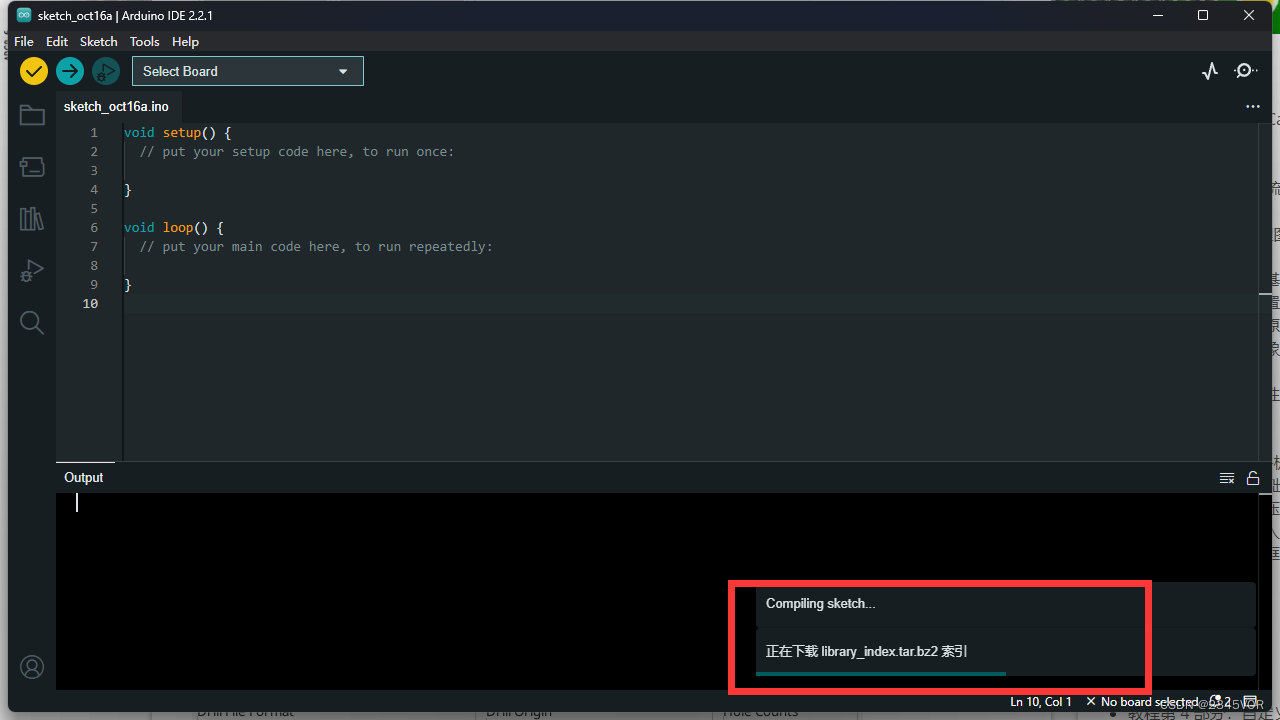Image resolution: width=1280 pixels, height=720 pixels.
Task: Click the account profile icon
Action: point(32,667)
